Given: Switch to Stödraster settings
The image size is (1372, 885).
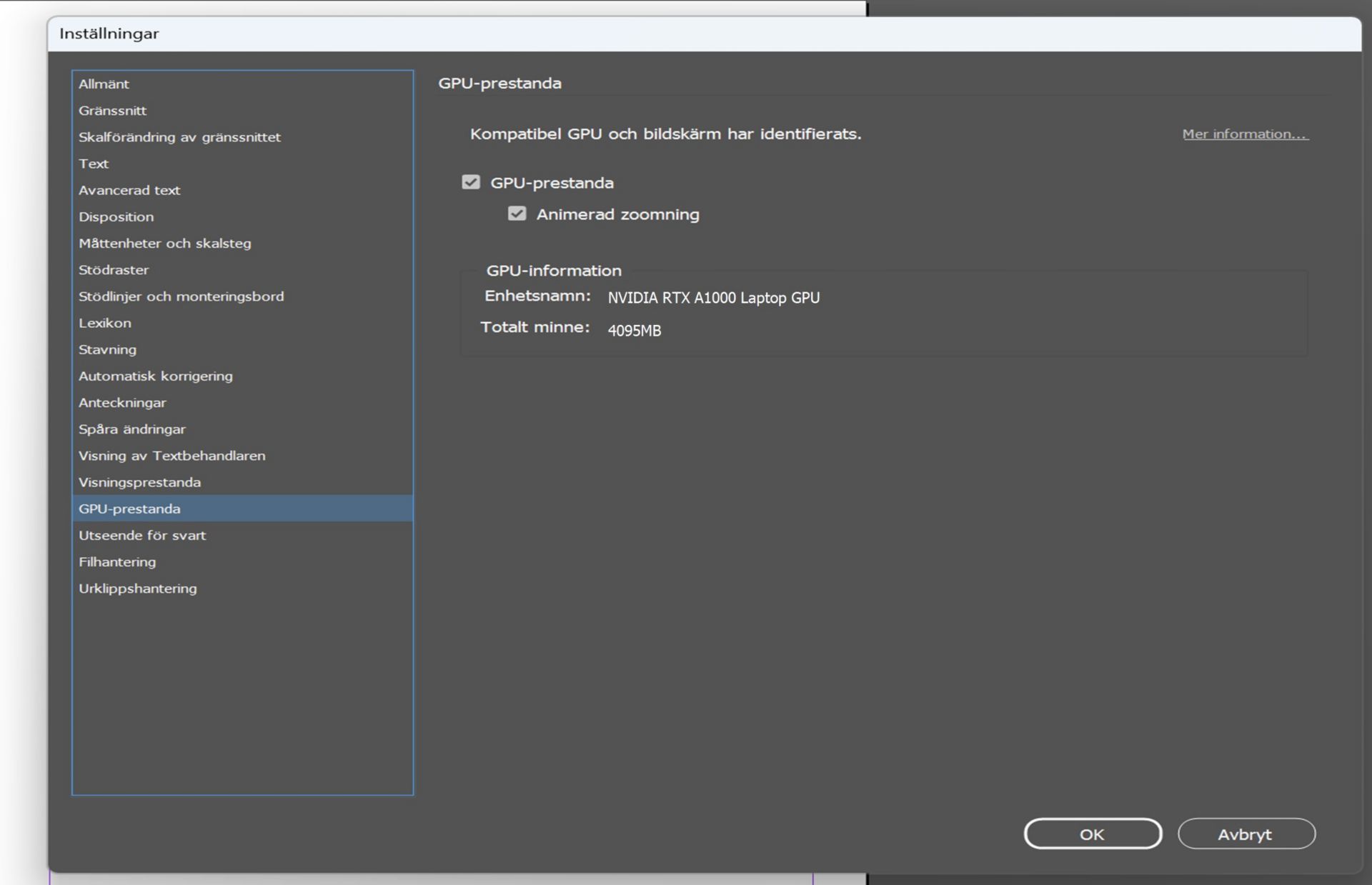Looking at the screenshot, I should coord(114,270).
